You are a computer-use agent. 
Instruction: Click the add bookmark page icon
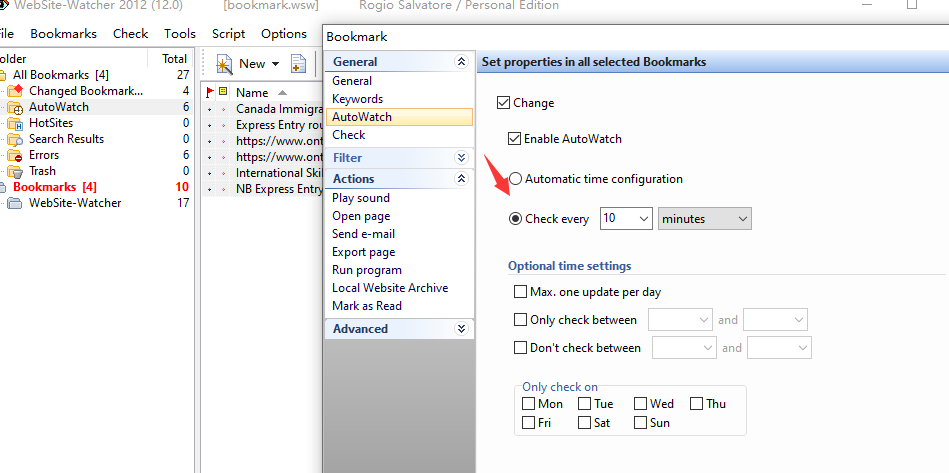click(x=298, y=64)
